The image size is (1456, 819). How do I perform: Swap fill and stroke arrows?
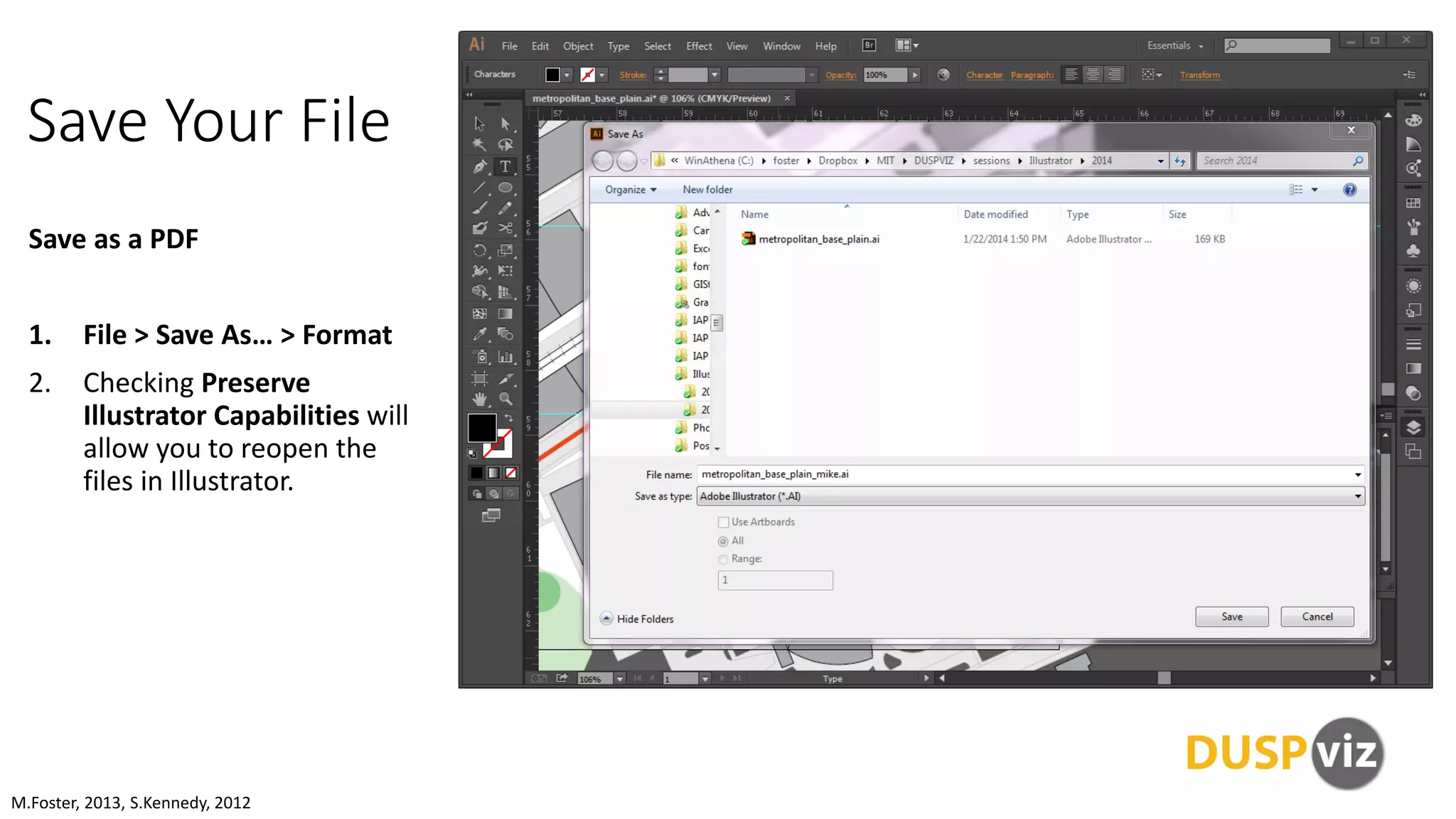click(x=508, y=417)
